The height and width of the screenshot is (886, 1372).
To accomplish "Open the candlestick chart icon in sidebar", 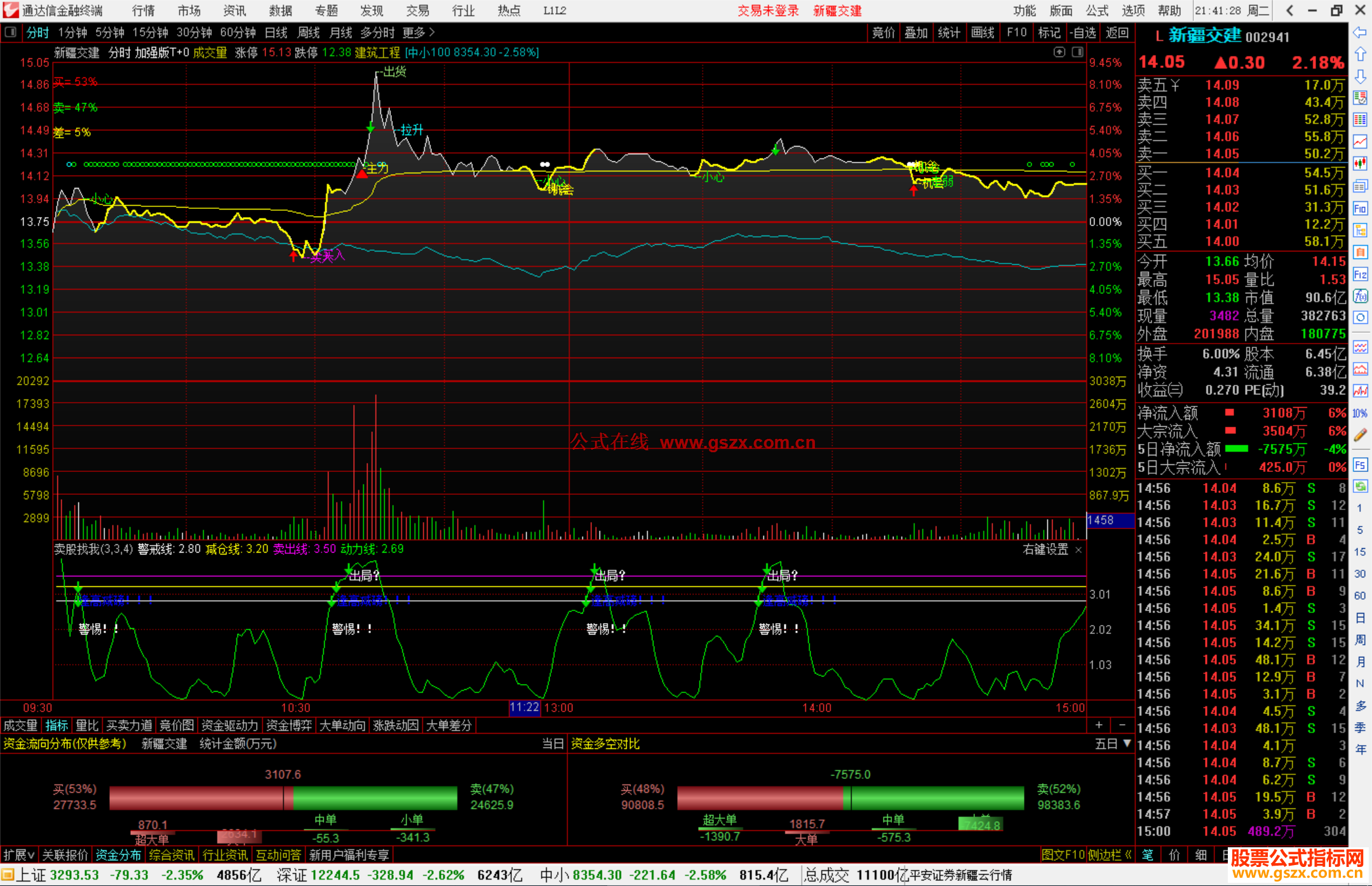I will 1360,164.
